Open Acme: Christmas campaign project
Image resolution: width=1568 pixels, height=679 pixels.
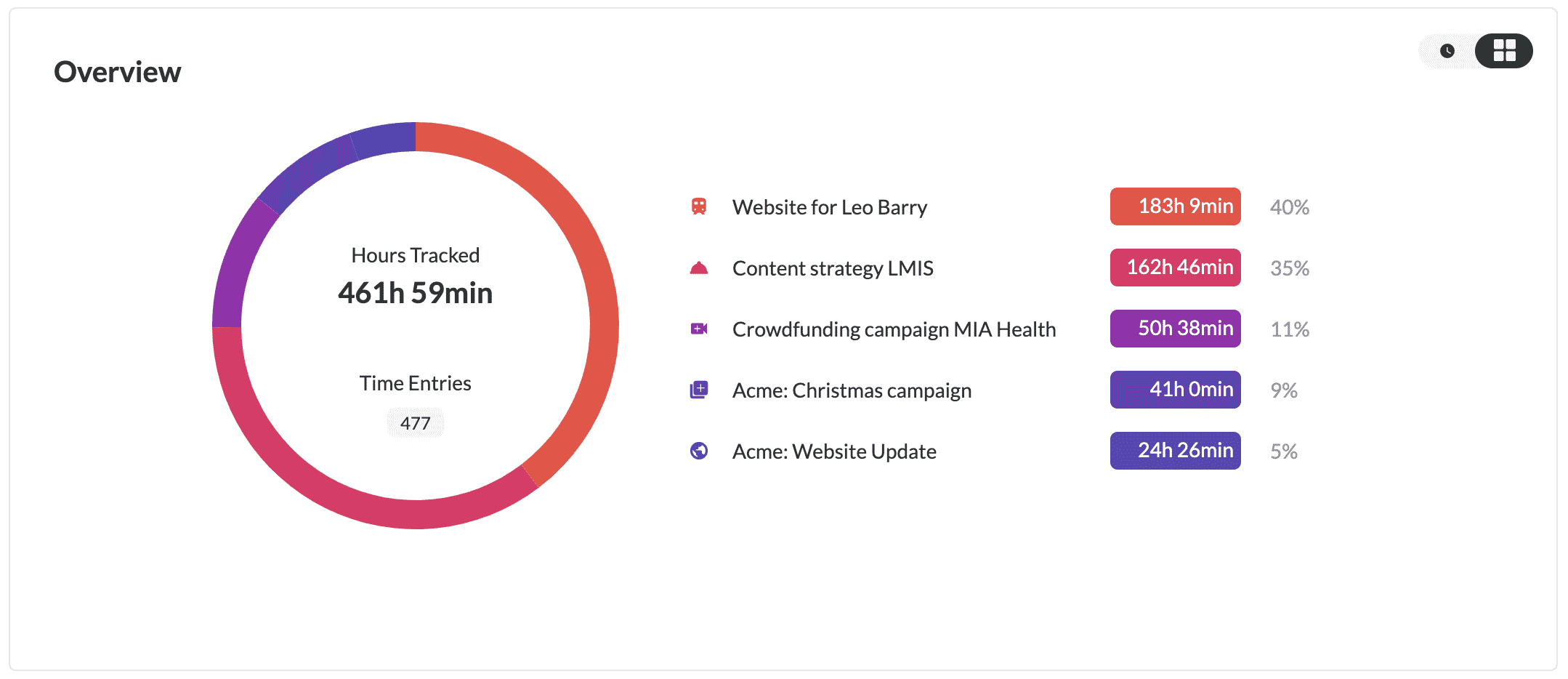(x=851, y=390)
